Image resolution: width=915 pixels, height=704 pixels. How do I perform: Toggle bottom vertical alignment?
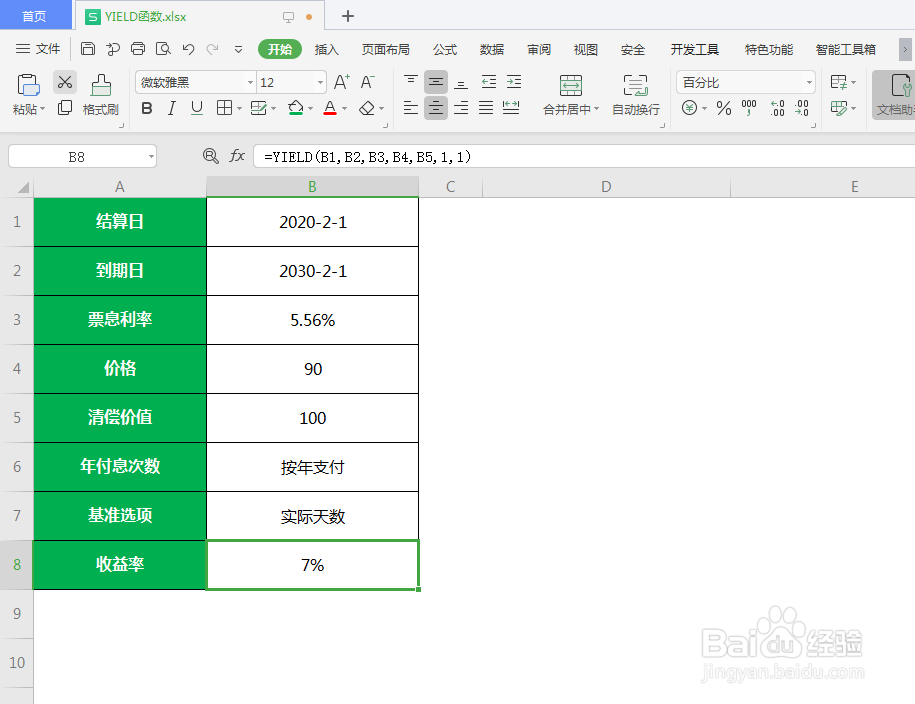461,82
